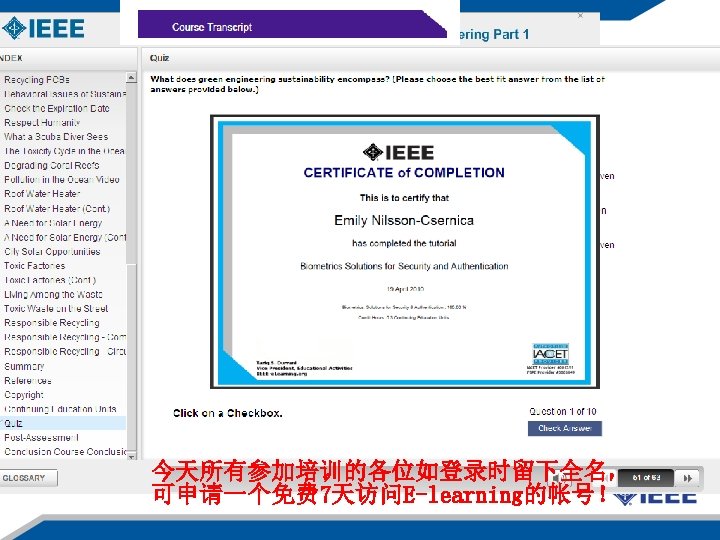
Task: Click the index scrollbar up arrow
Action: point(131,78)
